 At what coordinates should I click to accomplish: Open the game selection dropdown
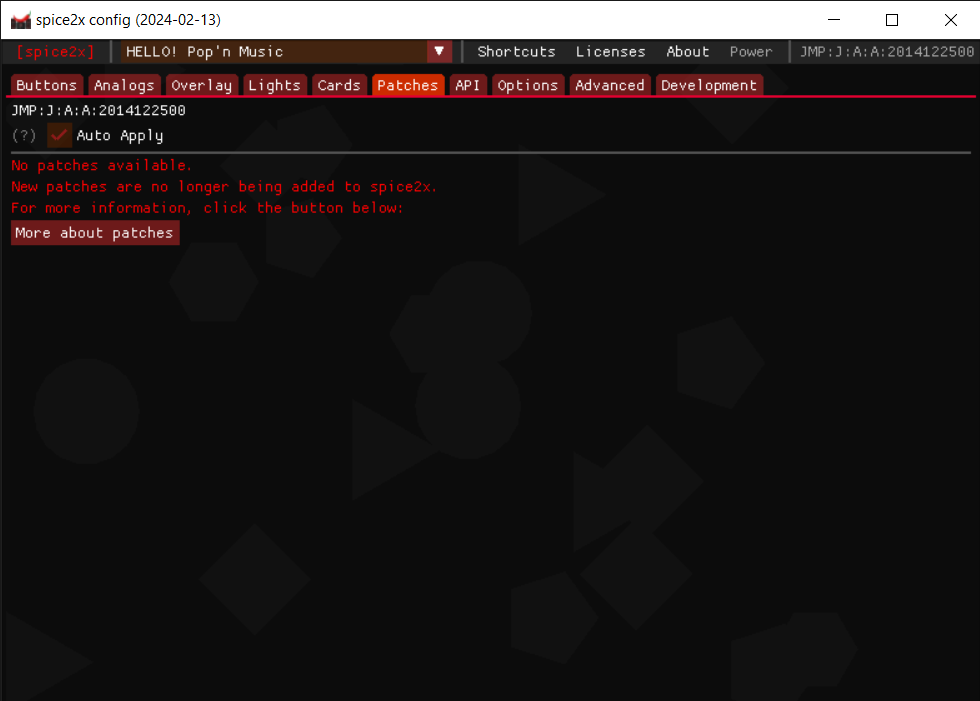point(280,51)
